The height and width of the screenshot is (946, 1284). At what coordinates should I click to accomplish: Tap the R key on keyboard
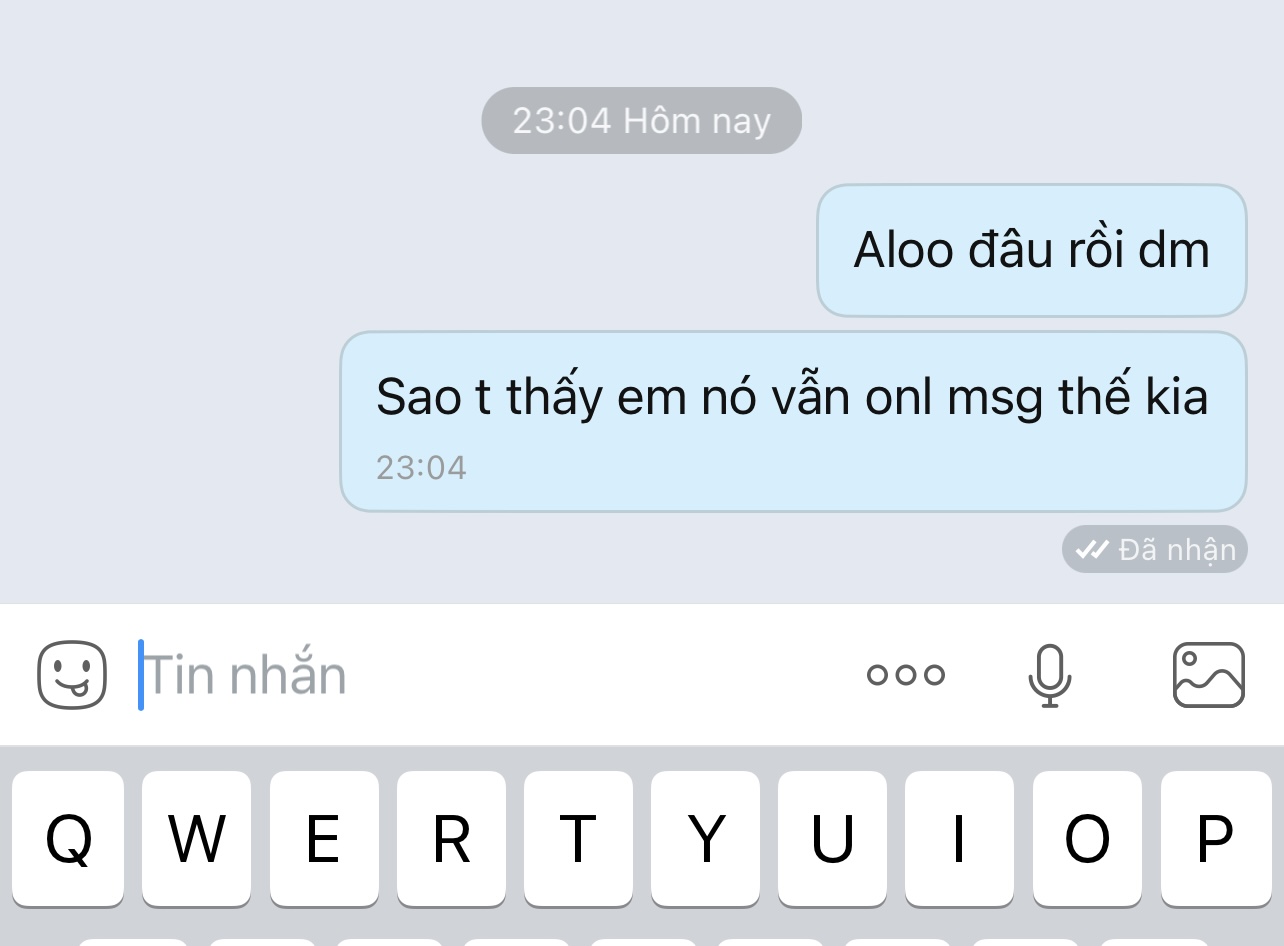click(x=451, y=838)
